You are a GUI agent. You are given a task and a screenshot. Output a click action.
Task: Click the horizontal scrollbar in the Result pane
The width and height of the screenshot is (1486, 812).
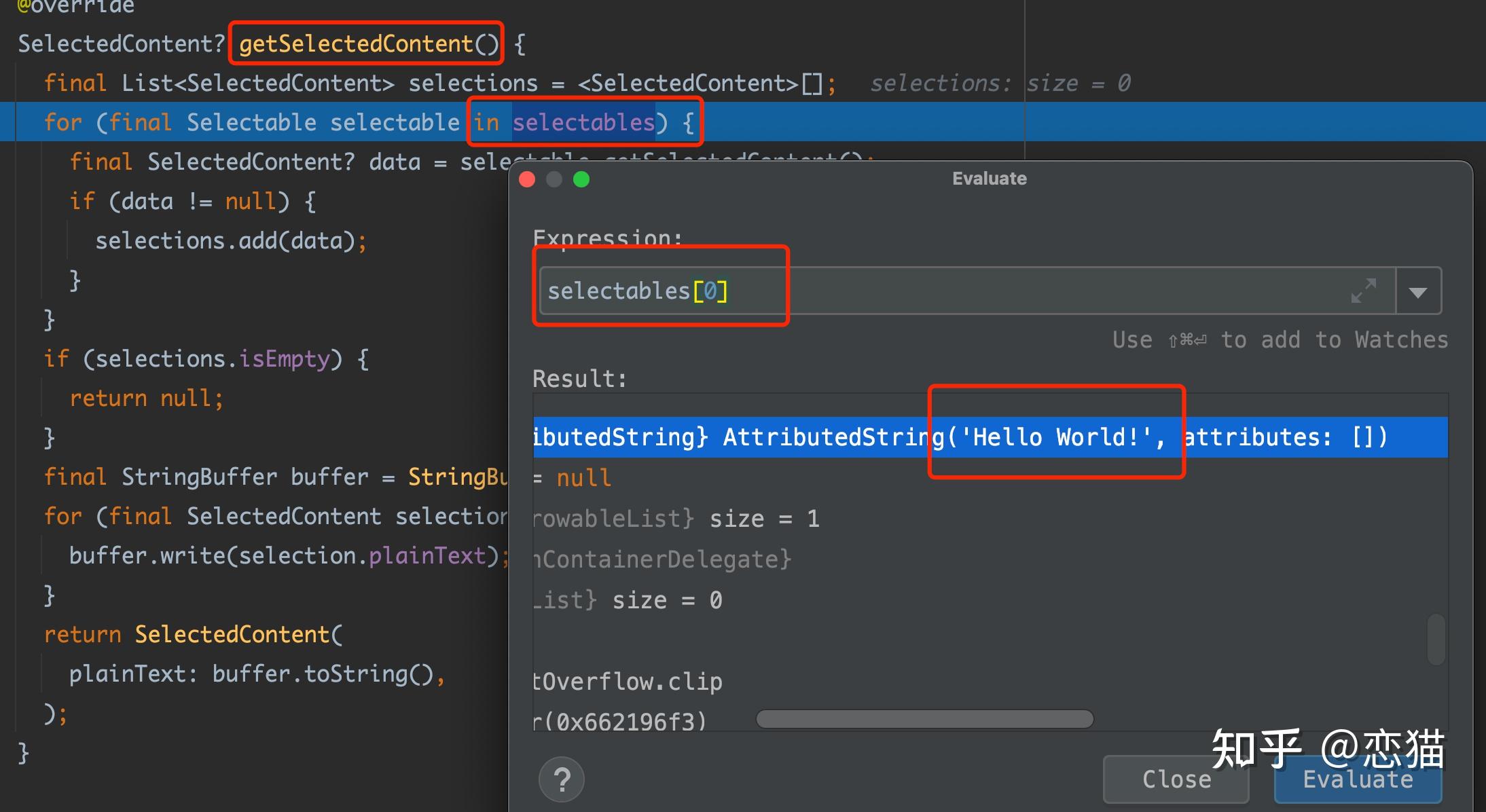(x=924, y=718)
